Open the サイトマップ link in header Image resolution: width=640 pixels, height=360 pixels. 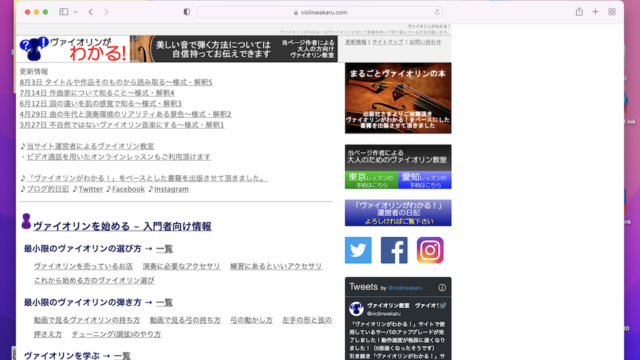pyautogui.click(x=387, y=42)
